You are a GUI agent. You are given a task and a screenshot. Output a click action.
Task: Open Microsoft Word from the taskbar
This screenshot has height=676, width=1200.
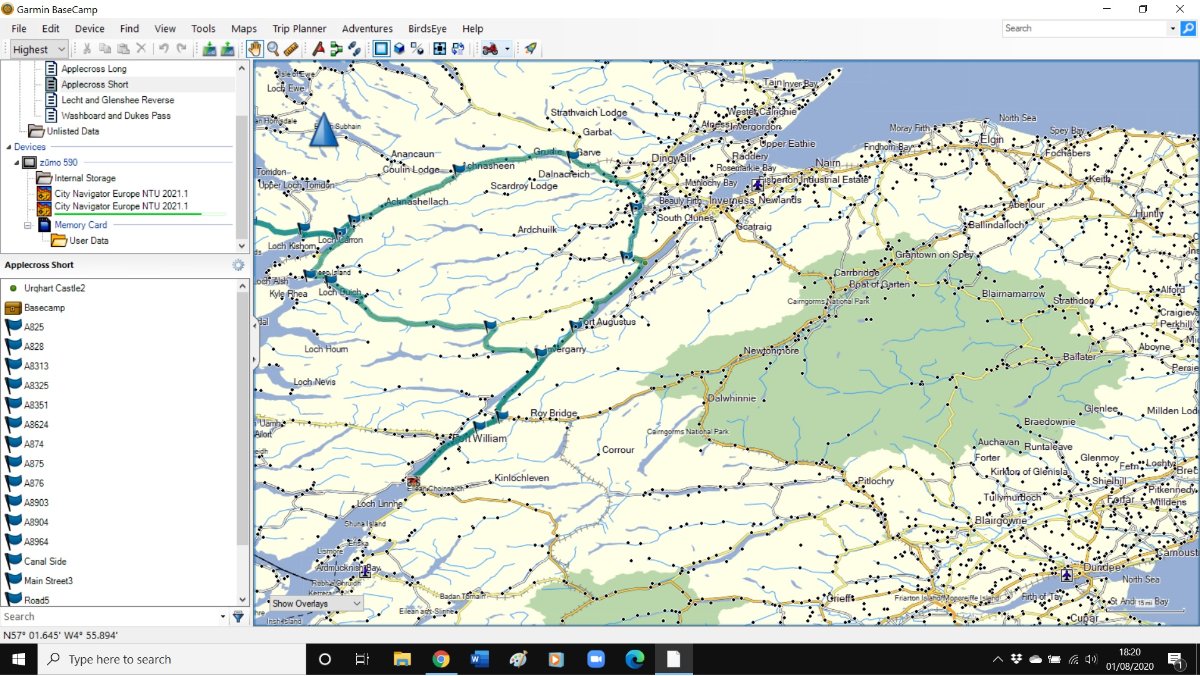click(x=479, y=659)
